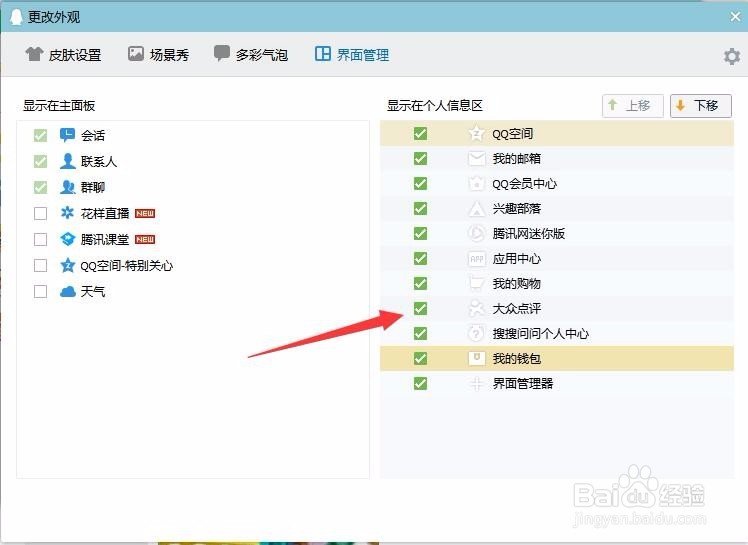The height and width of the screenshot is (545, 748).
Task: Select the 兴趣部落 row label
Action: pos(517,209)
